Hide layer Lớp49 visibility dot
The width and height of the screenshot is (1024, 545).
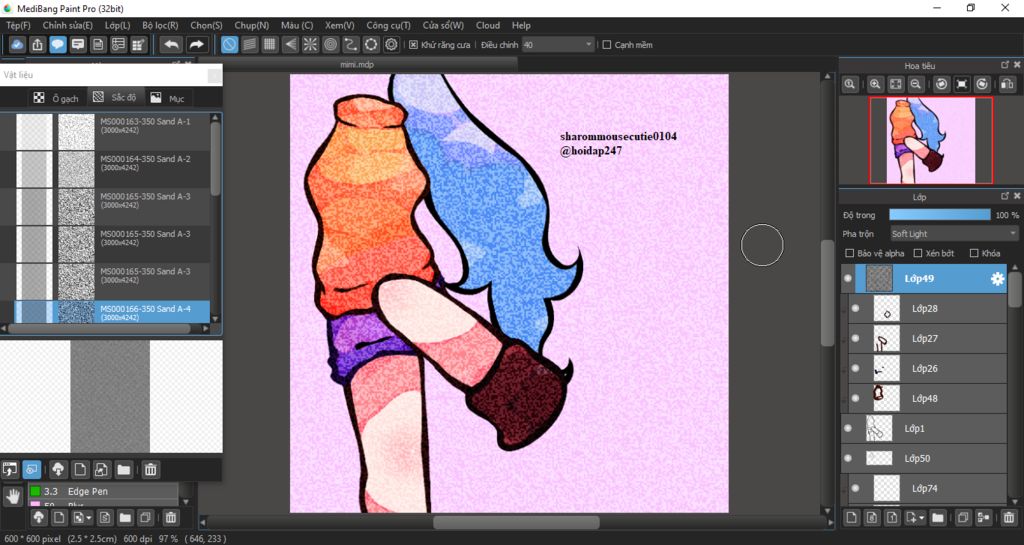click(x=848, y=279)
